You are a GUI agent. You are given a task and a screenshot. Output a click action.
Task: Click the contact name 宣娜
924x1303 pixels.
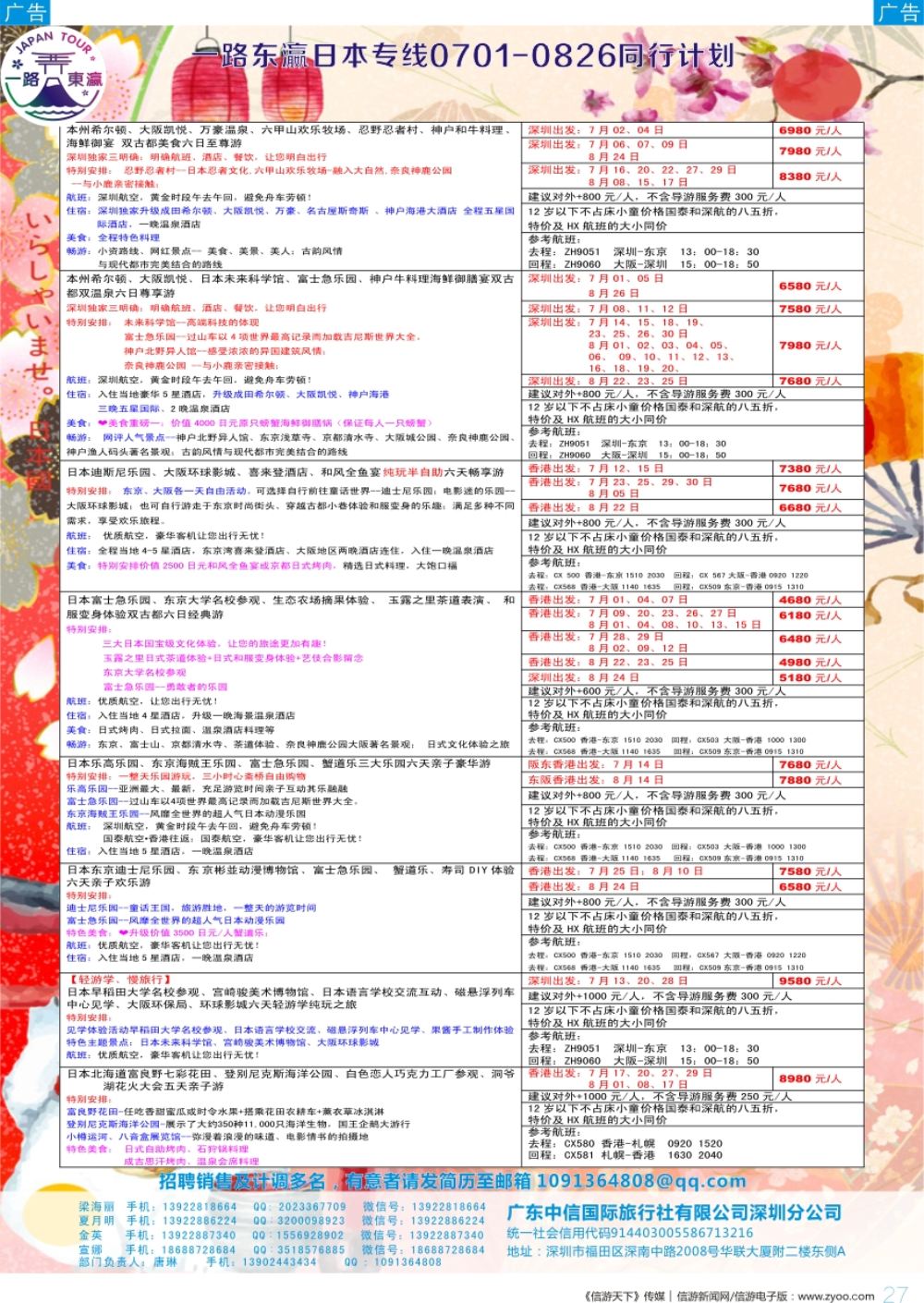(x=91, y=1249)
